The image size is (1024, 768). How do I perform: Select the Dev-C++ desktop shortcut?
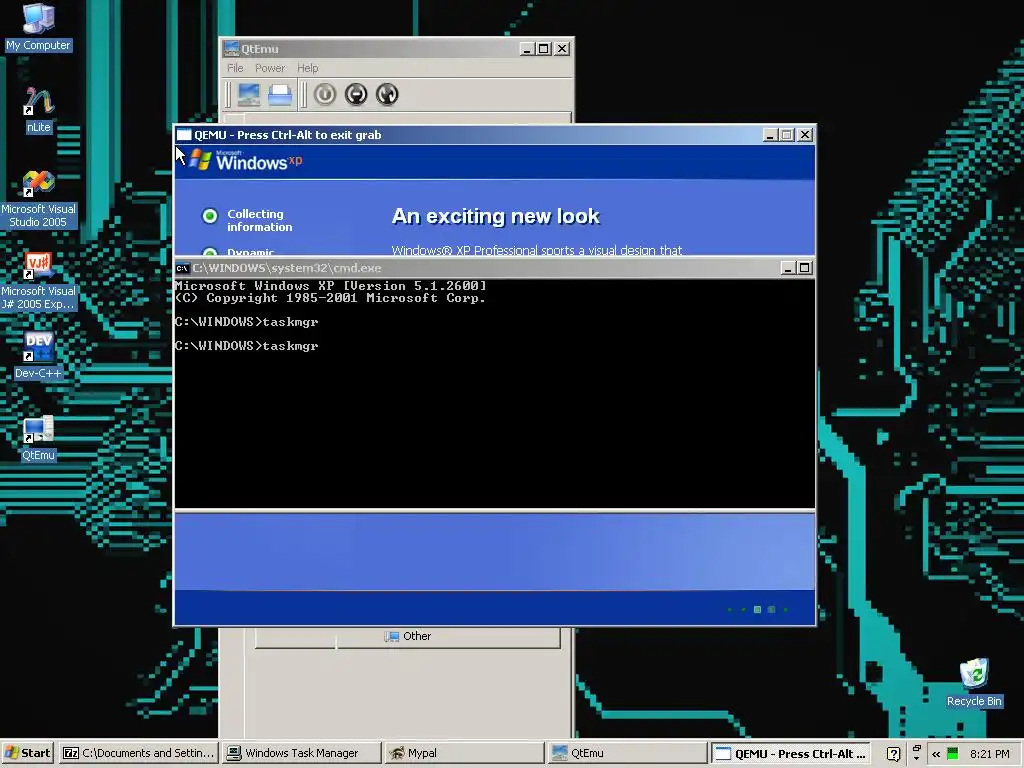coord(38,356)
